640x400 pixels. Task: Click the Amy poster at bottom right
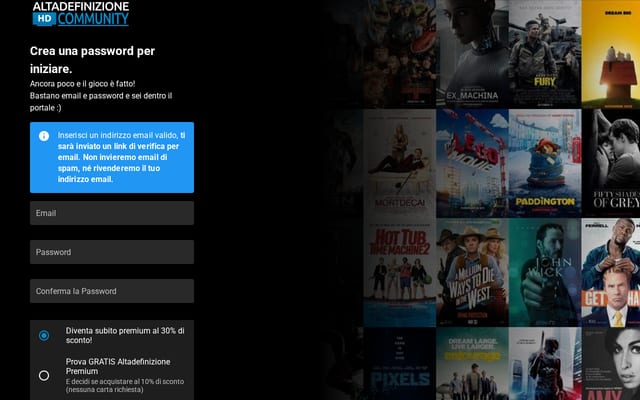(611, 364)
